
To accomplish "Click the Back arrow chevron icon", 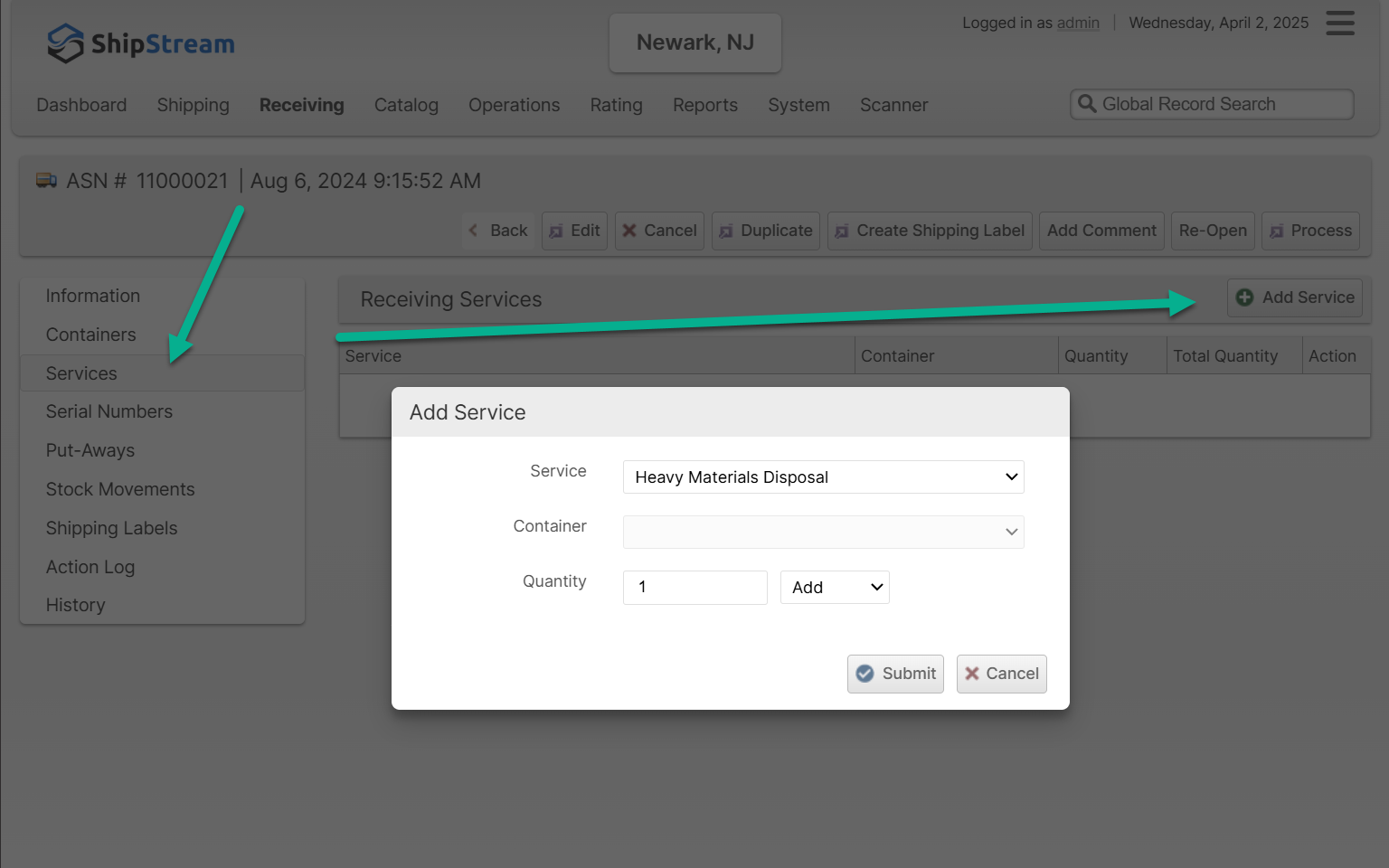I will [473, 231].
